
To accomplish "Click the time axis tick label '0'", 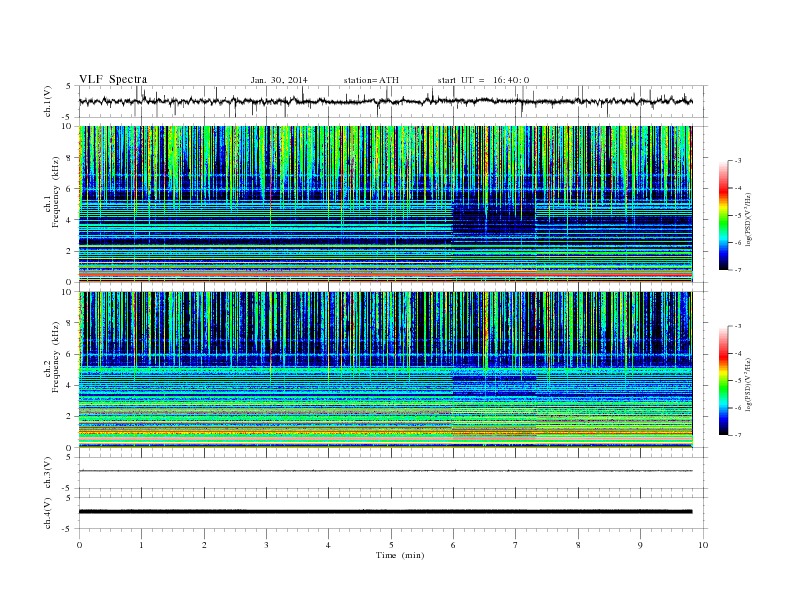I will [79, 545].
